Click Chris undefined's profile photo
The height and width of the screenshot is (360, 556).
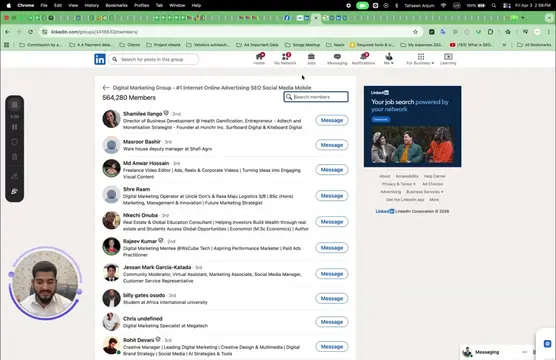[x=111, y=322]
